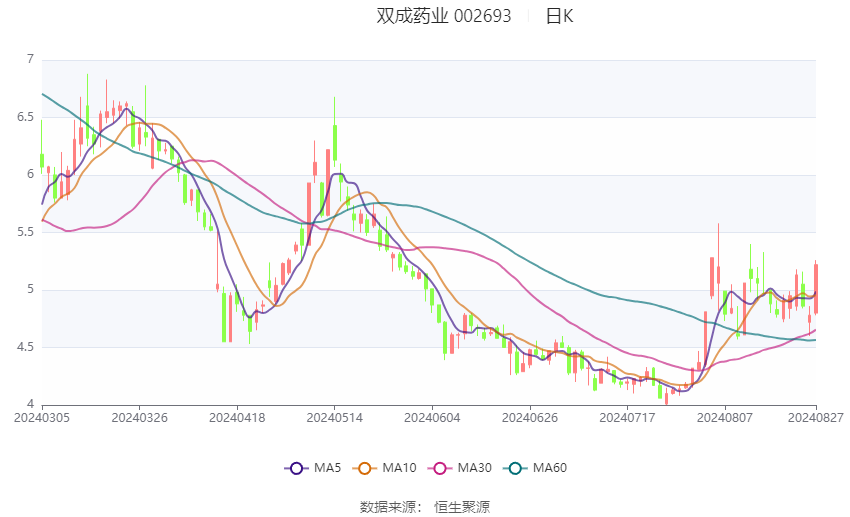Screen dimensions: 850x517
Task: Click x-axis date label 20240305
Action: (42, 418)
